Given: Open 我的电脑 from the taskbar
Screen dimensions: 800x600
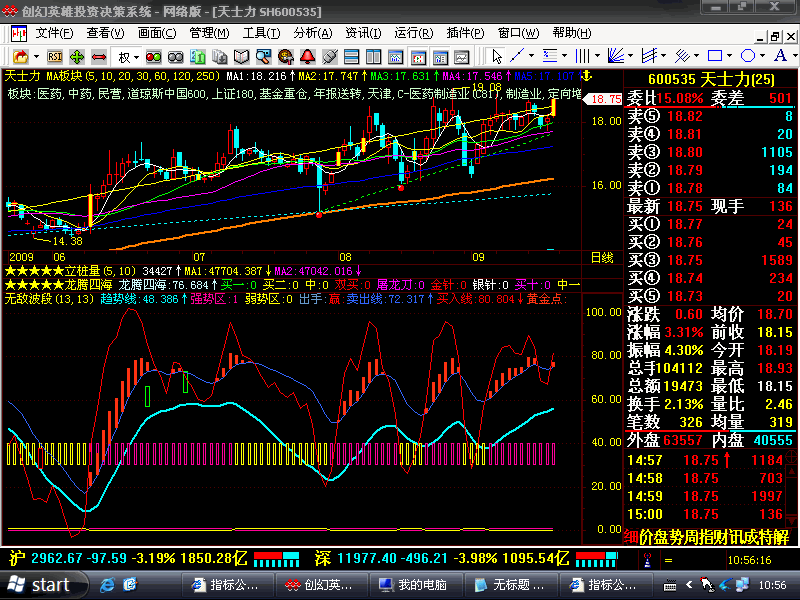Looking at the screenshot, I should coord(415,585).
